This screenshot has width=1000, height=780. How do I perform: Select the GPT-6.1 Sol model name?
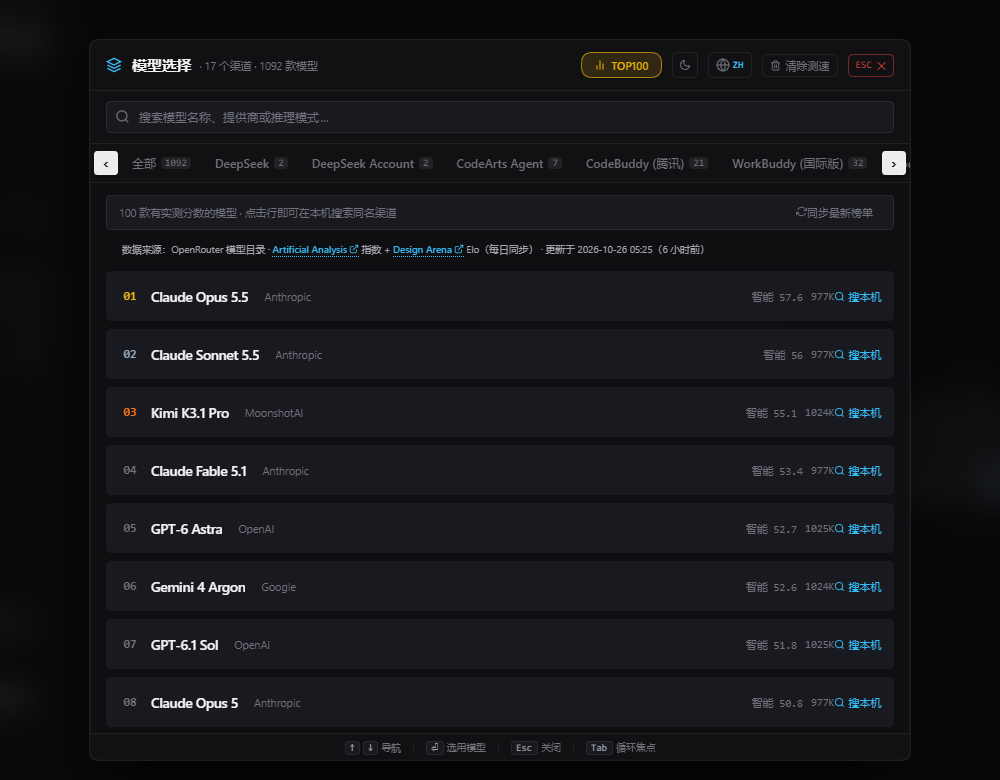(x=184, y=645)
